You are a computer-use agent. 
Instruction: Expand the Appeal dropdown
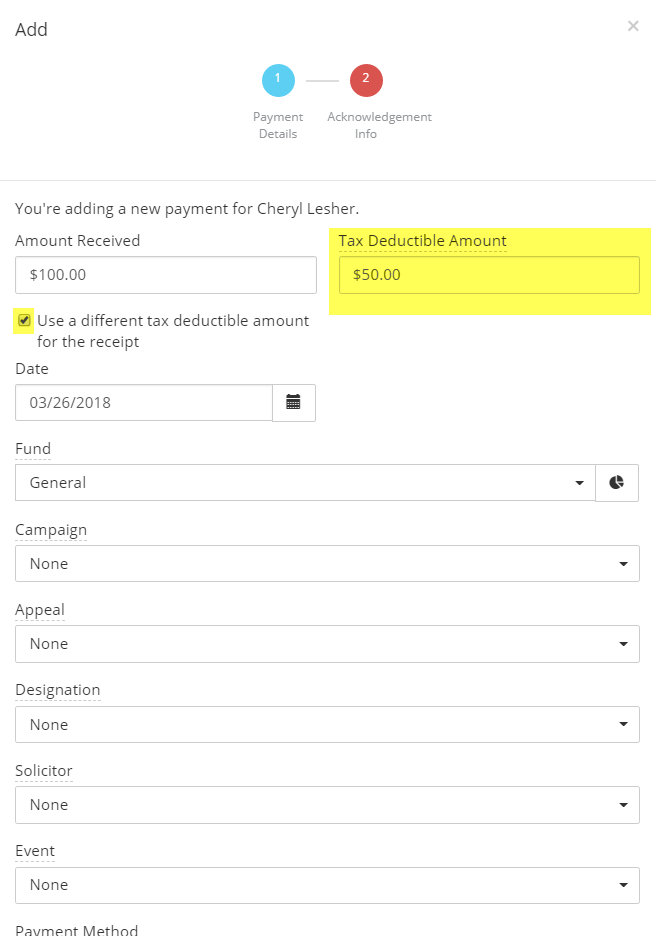pyautogui.click(x=327, y=644)
